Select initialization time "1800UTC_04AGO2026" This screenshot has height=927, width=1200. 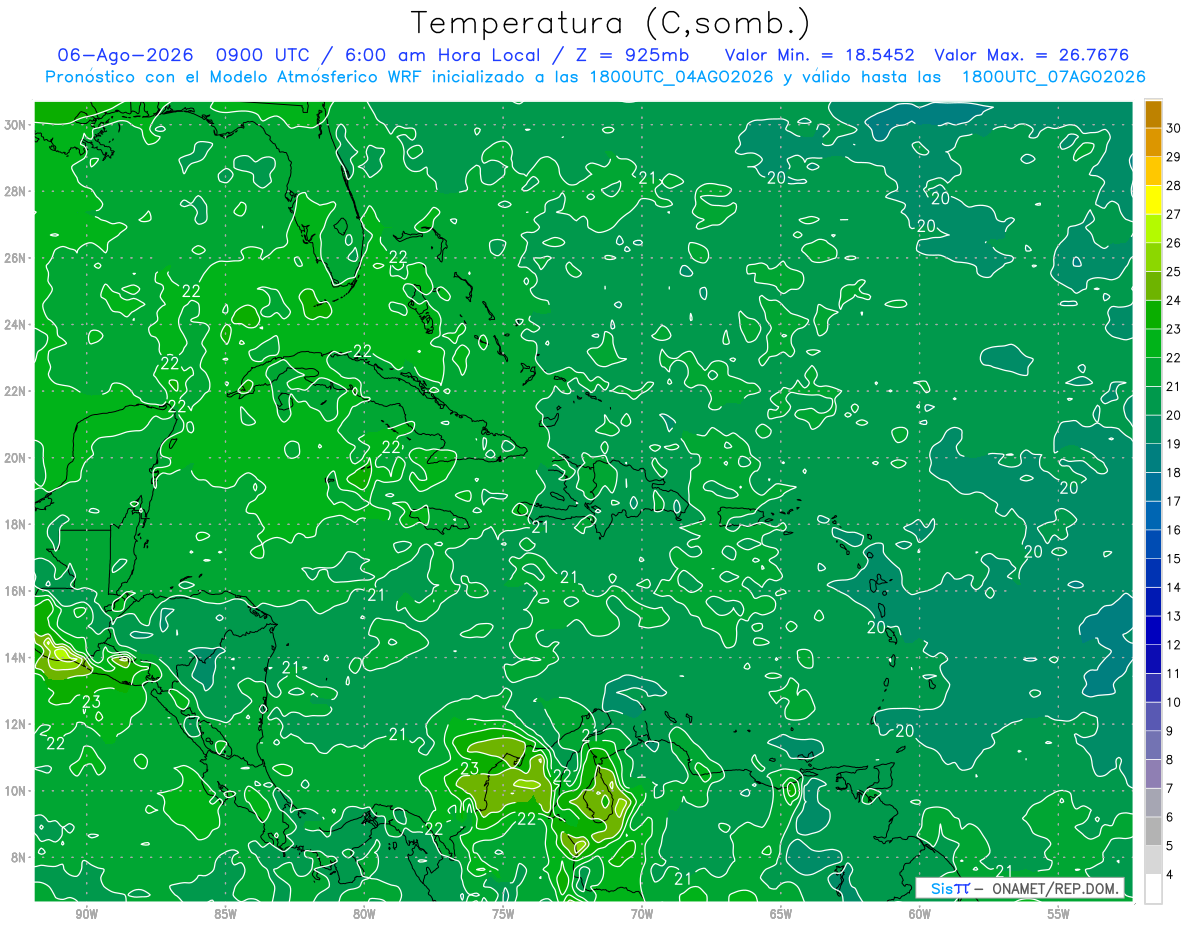click(x=683, y=77)
